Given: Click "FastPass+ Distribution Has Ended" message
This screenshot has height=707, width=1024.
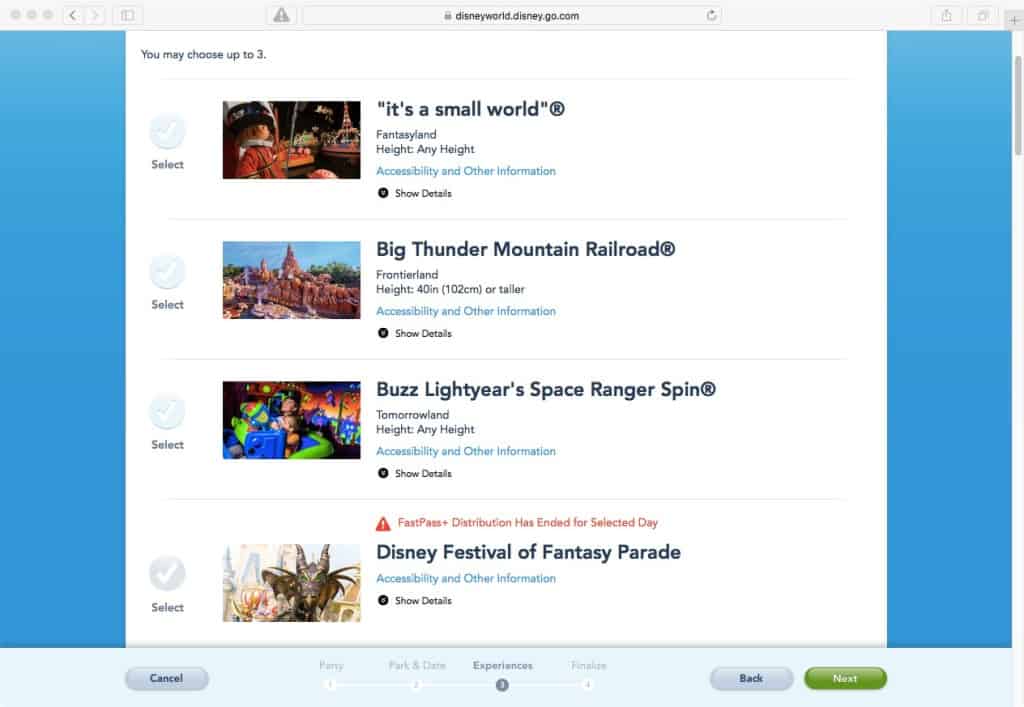Looking at the screenshot, I should point(528,522).
